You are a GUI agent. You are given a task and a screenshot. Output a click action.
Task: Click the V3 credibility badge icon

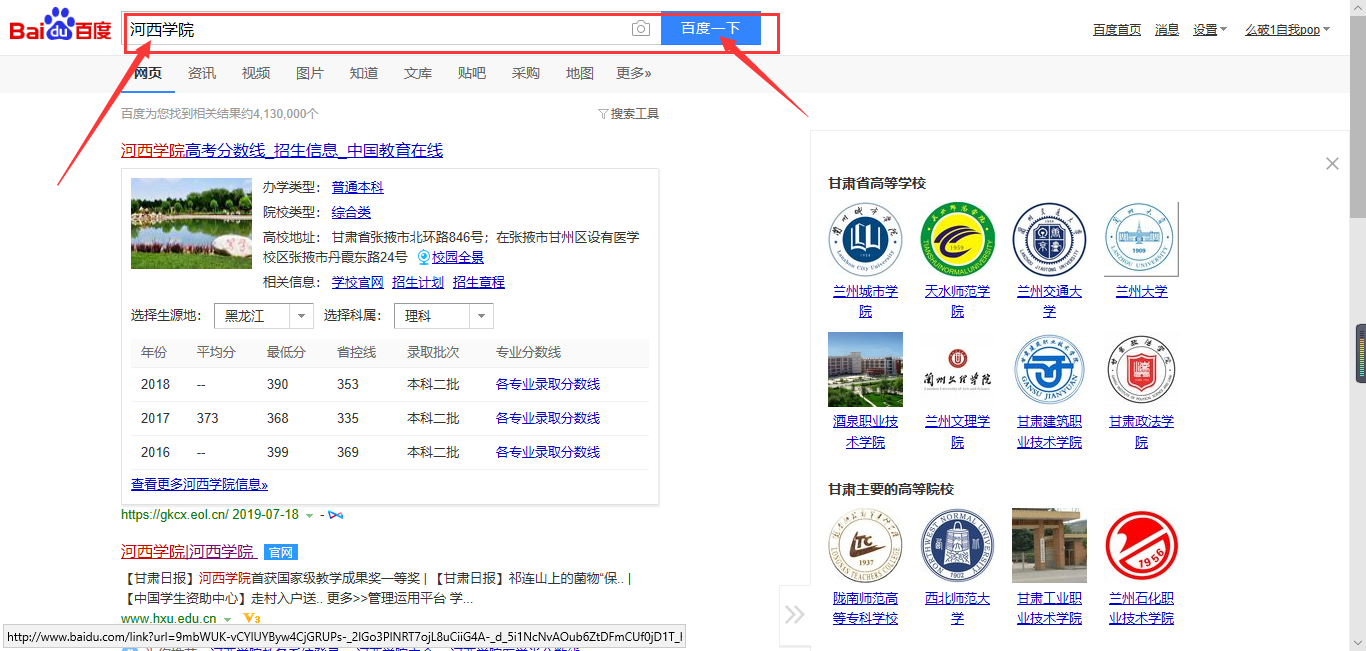point(251,620)
